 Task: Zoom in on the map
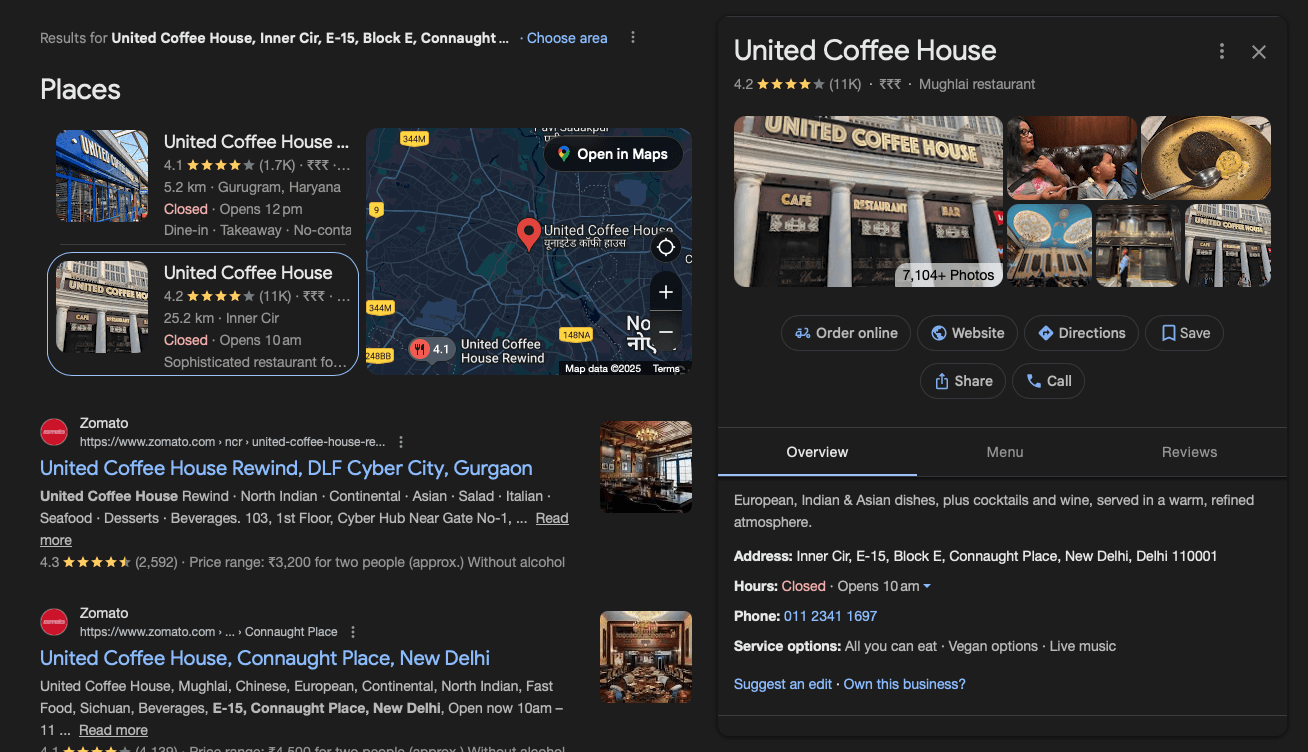pyautogui.click(x=666, y=292)
